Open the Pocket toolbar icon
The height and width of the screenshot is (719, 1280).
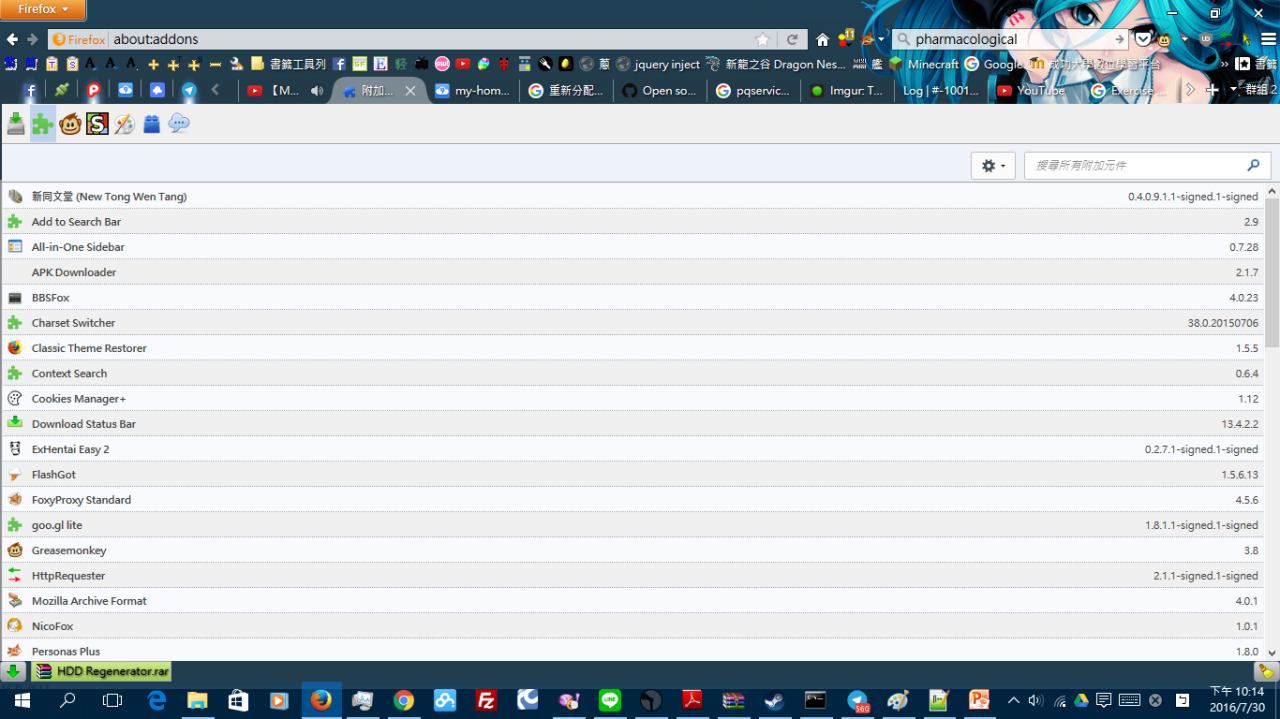[x=1143, y=40]
